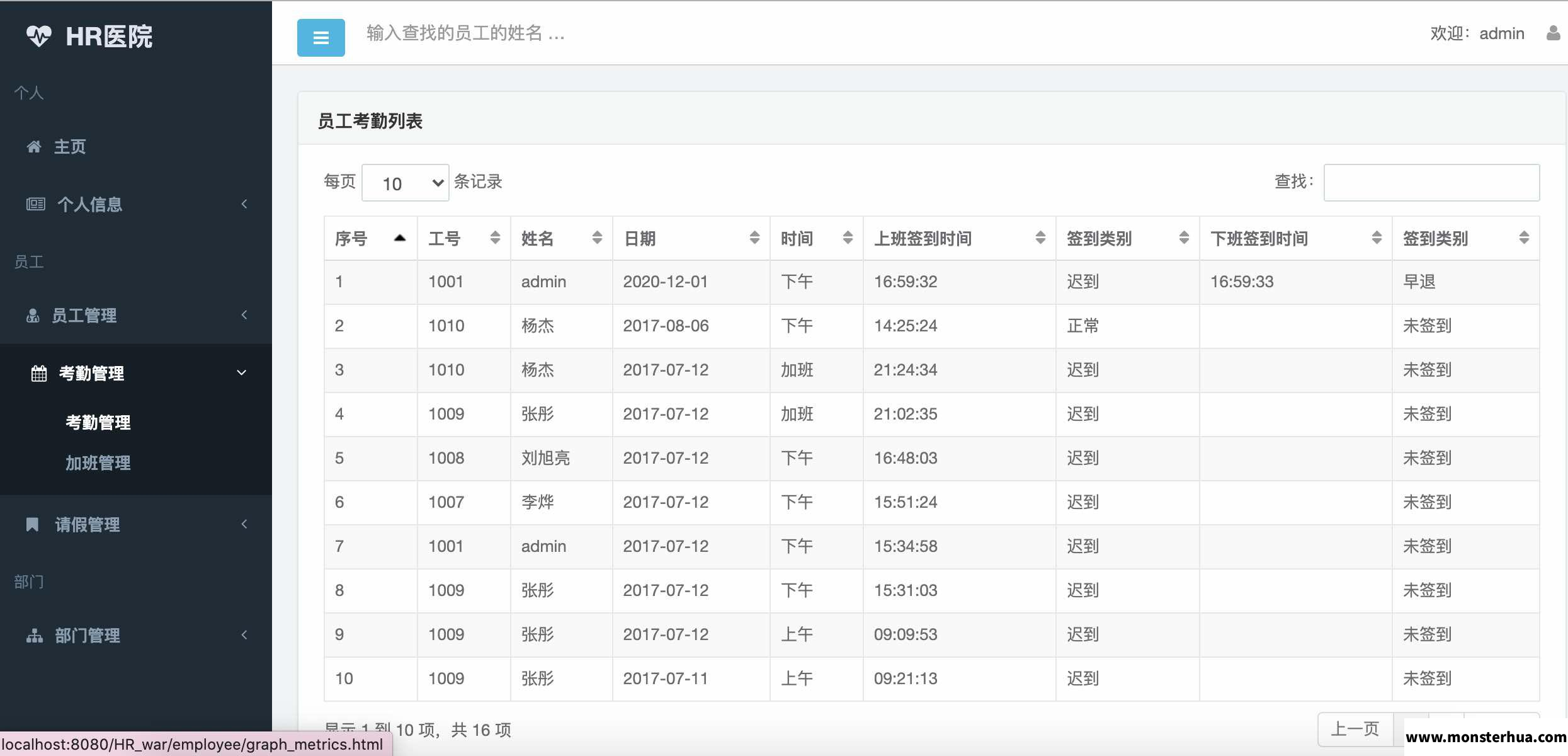The height and width of the screenshot is (756, 1568).
Task: Sort table by 工号 column arrows
Action: pos(495,238)
